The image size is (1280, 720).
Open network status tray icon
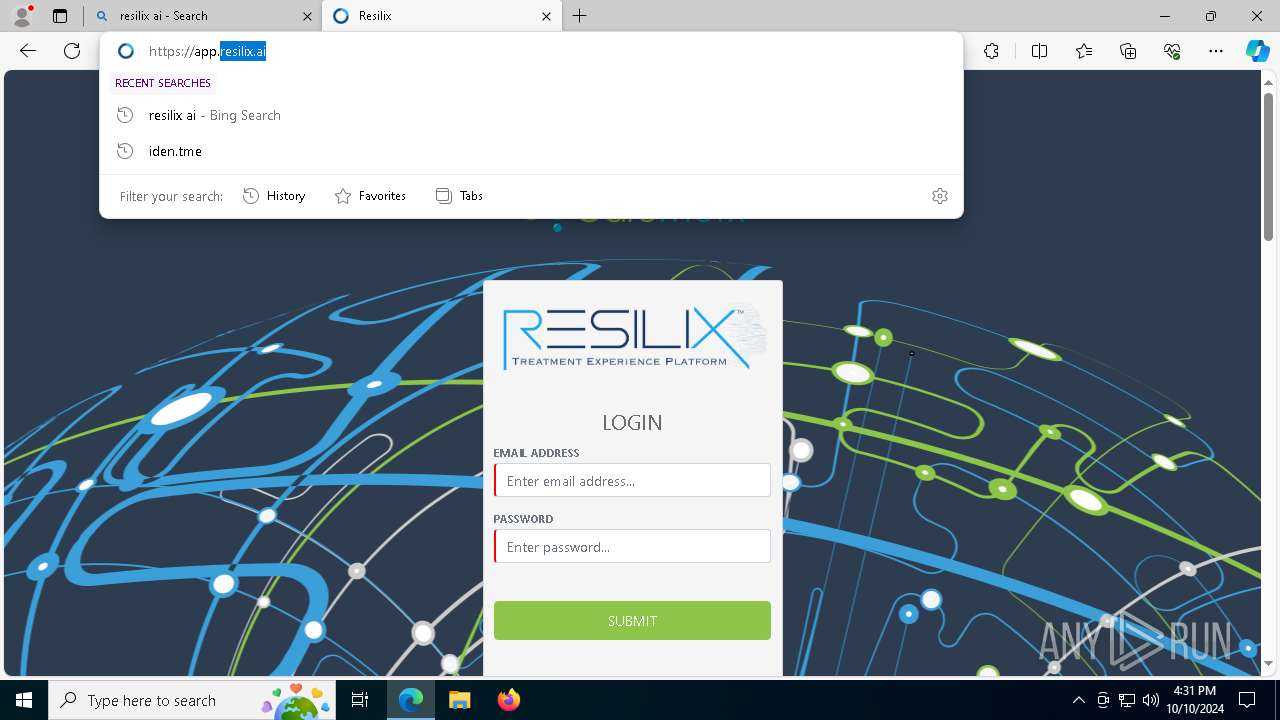(x=1127, y=700)
